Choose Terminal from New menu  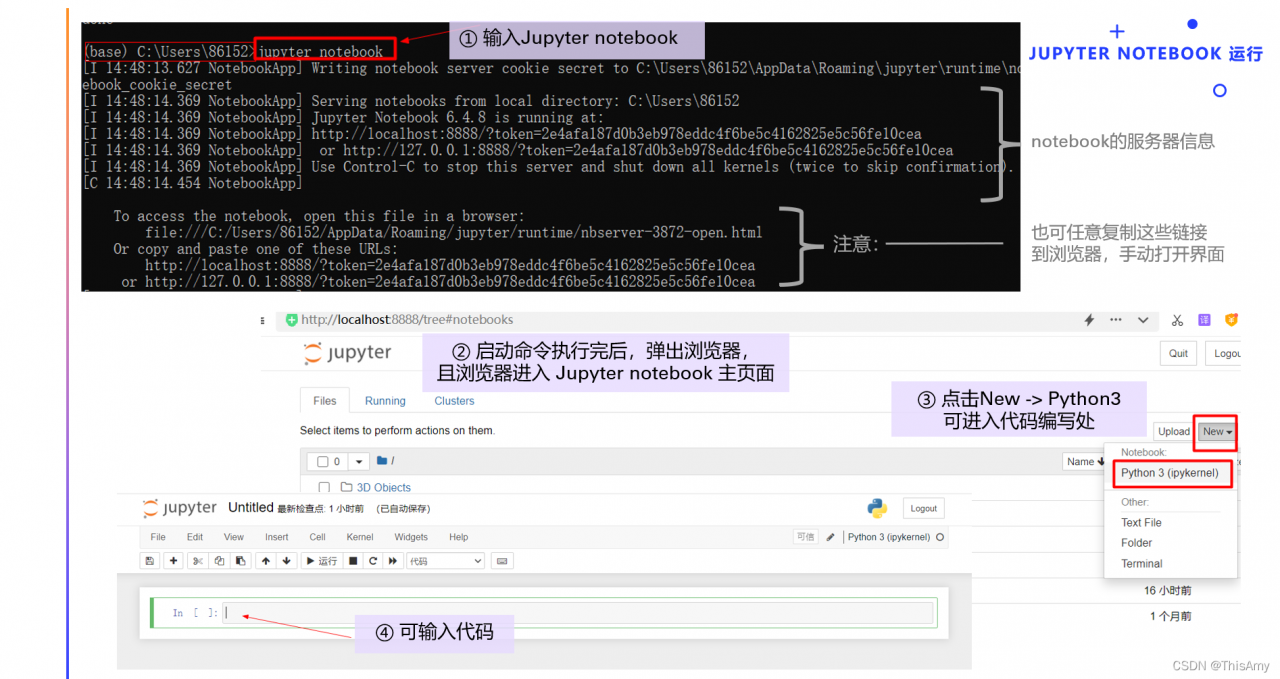[1142, 564]
